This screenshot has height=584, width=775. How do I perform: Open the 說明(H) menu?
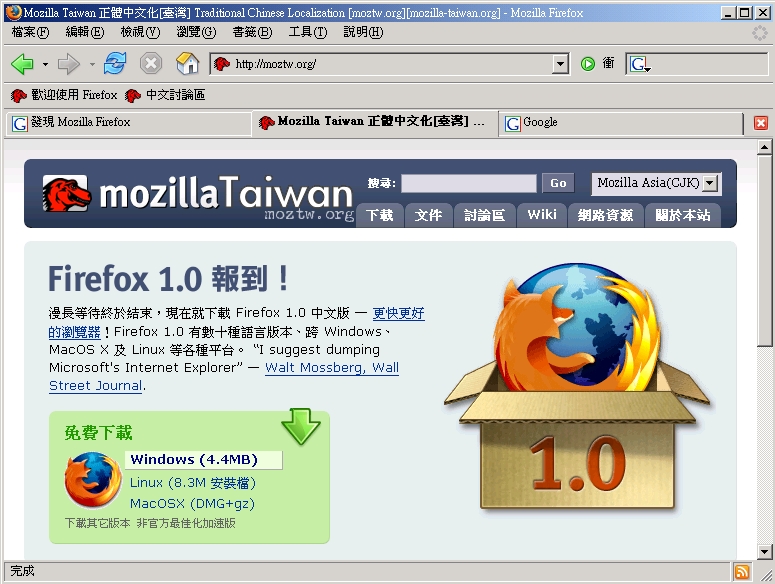[363, 32]
